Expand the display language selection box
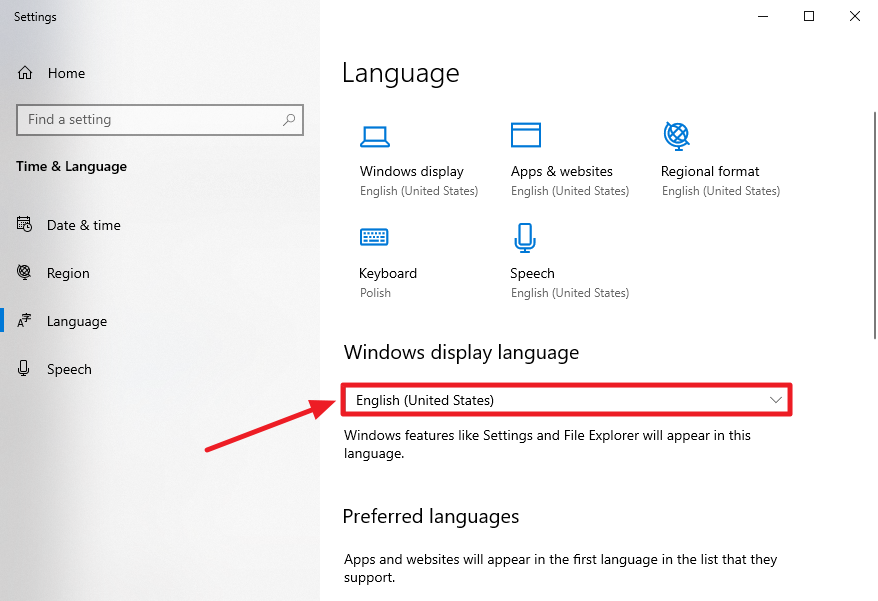The width and height of the screenshot is (878, 601). point(566,399)
